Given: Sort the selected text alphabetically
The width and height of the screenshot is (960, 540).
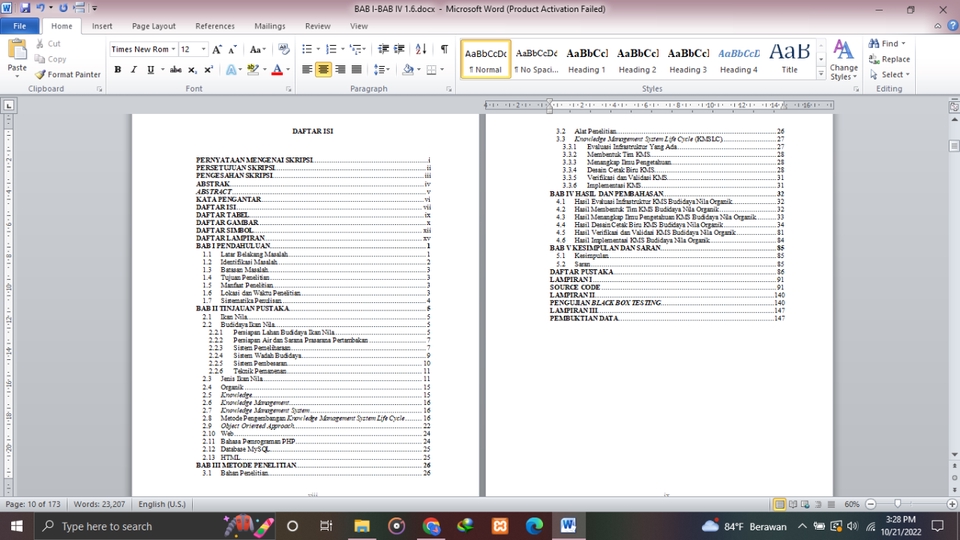Looking at the screenshot, I should [421, 49].
